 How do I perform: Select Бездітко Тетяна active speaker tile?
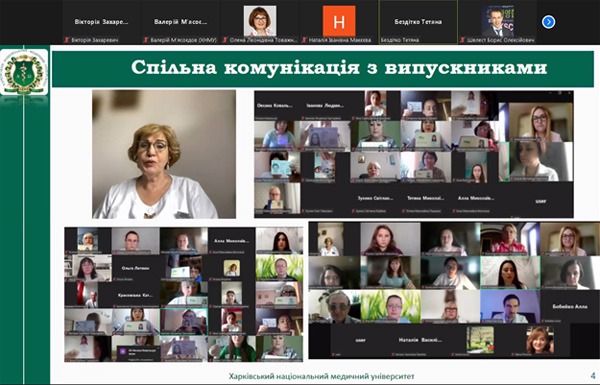(x=418, y=22)
